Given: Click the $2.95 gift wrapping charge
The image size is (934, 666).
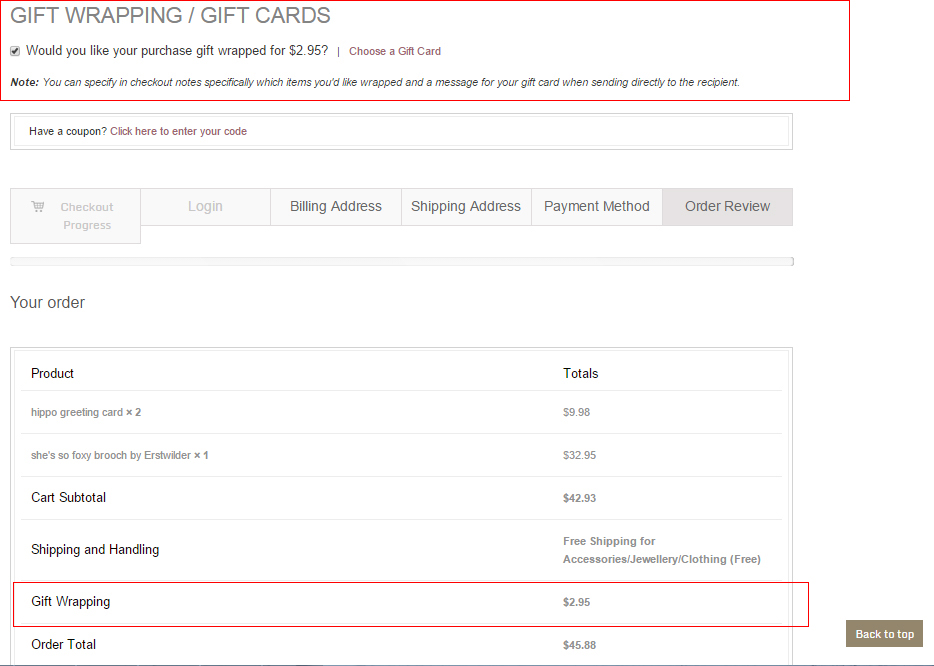Looking at the screenshot, I should (577, 602).
